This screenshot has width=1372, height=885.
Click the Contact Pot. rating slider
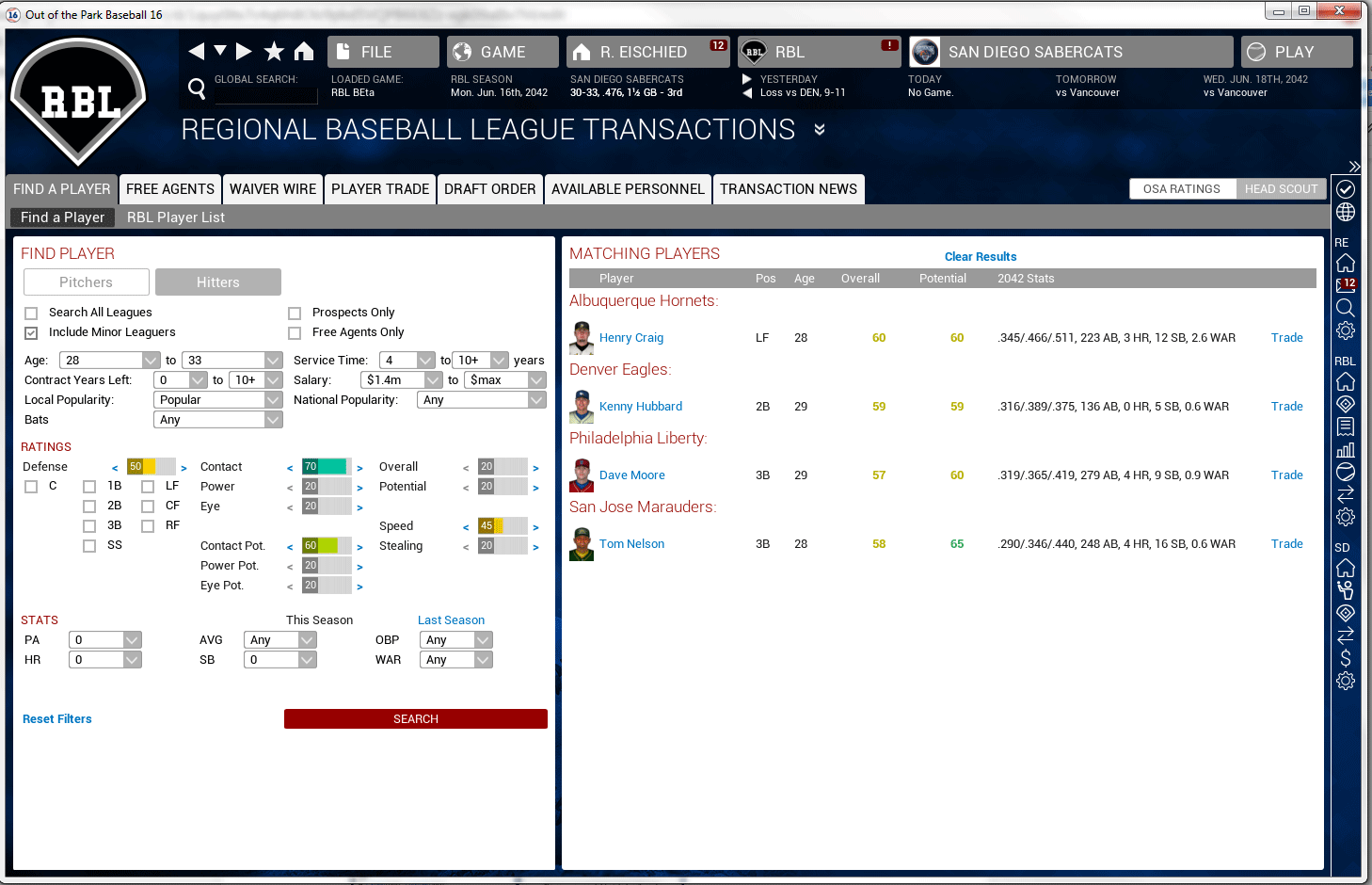coord(327,546)
